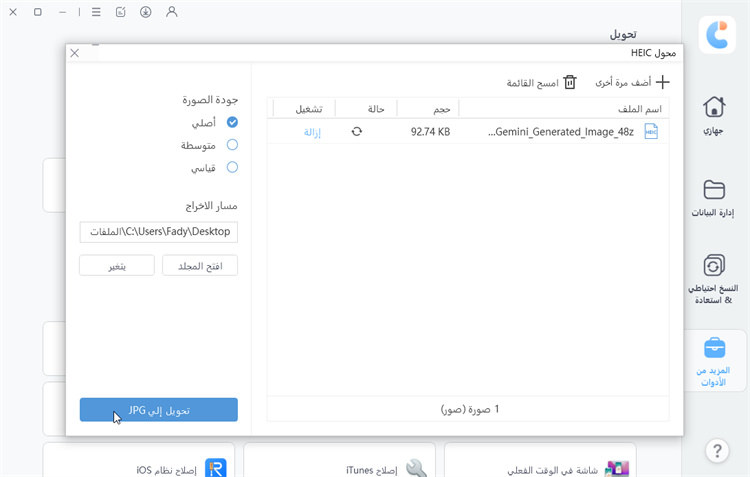Viewport: 750px width, 477px height.
Task: Open the إدارة البيانات sidebar tab
Action: point(714,197)
